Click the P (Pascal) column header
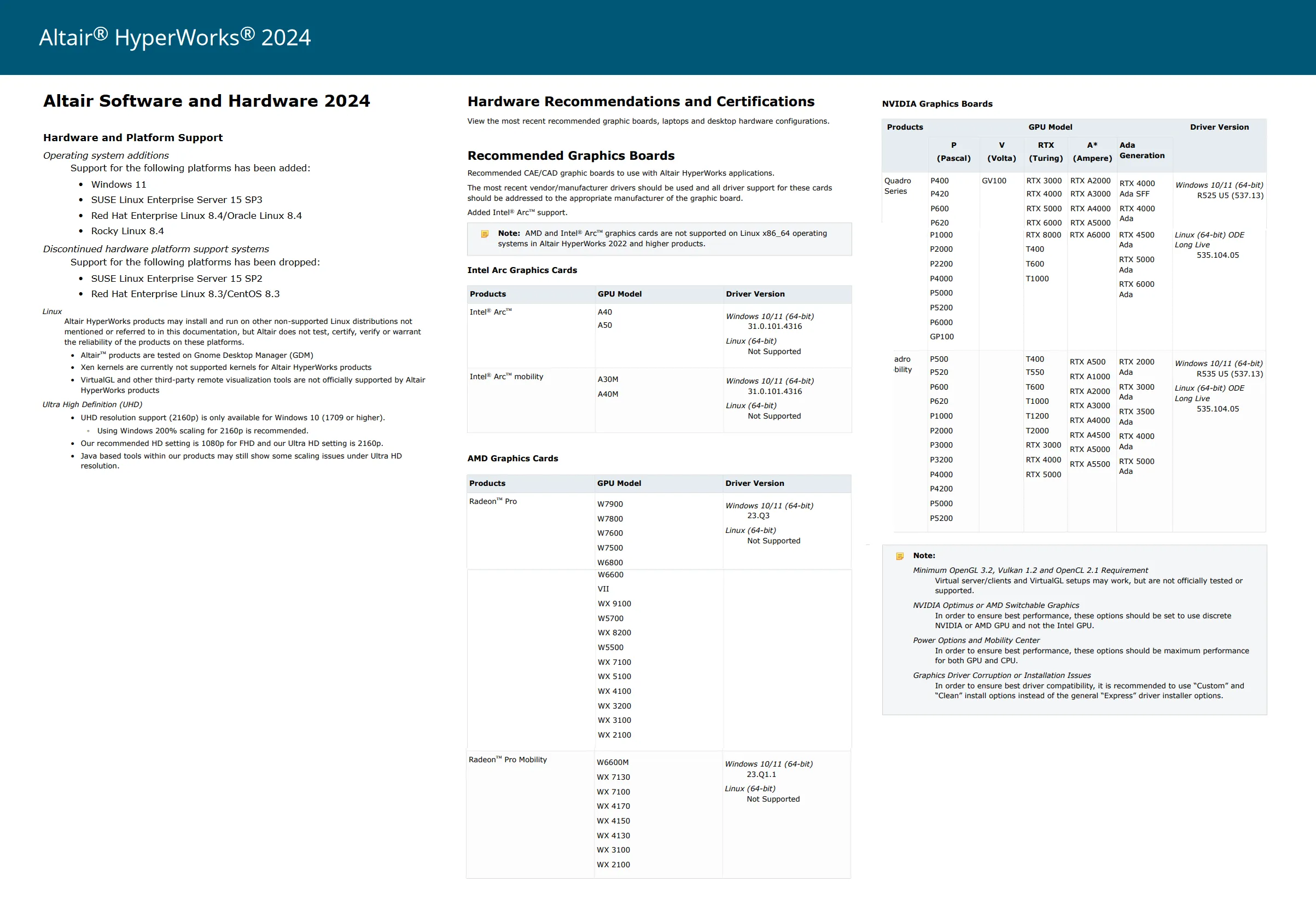Image resolution: width=1316 pixels, height=899 pixels. [953, 152]
